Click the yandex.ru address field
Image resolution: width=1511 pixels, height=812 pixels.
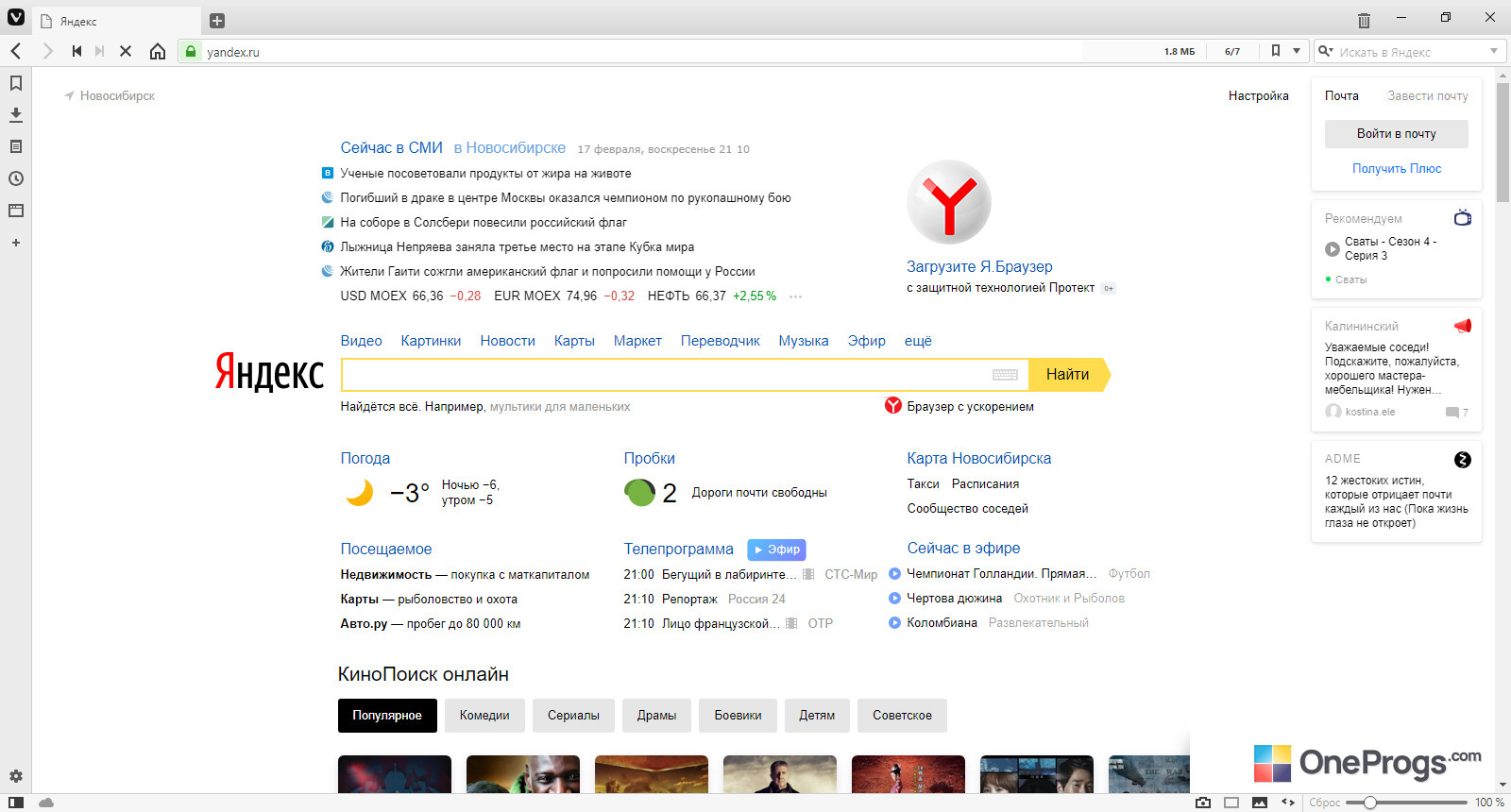[642, 52]
